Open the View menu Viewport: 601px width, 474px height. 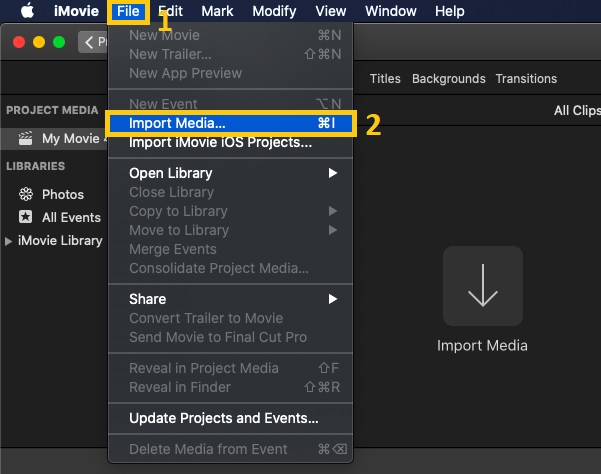(x=331, y=11)
